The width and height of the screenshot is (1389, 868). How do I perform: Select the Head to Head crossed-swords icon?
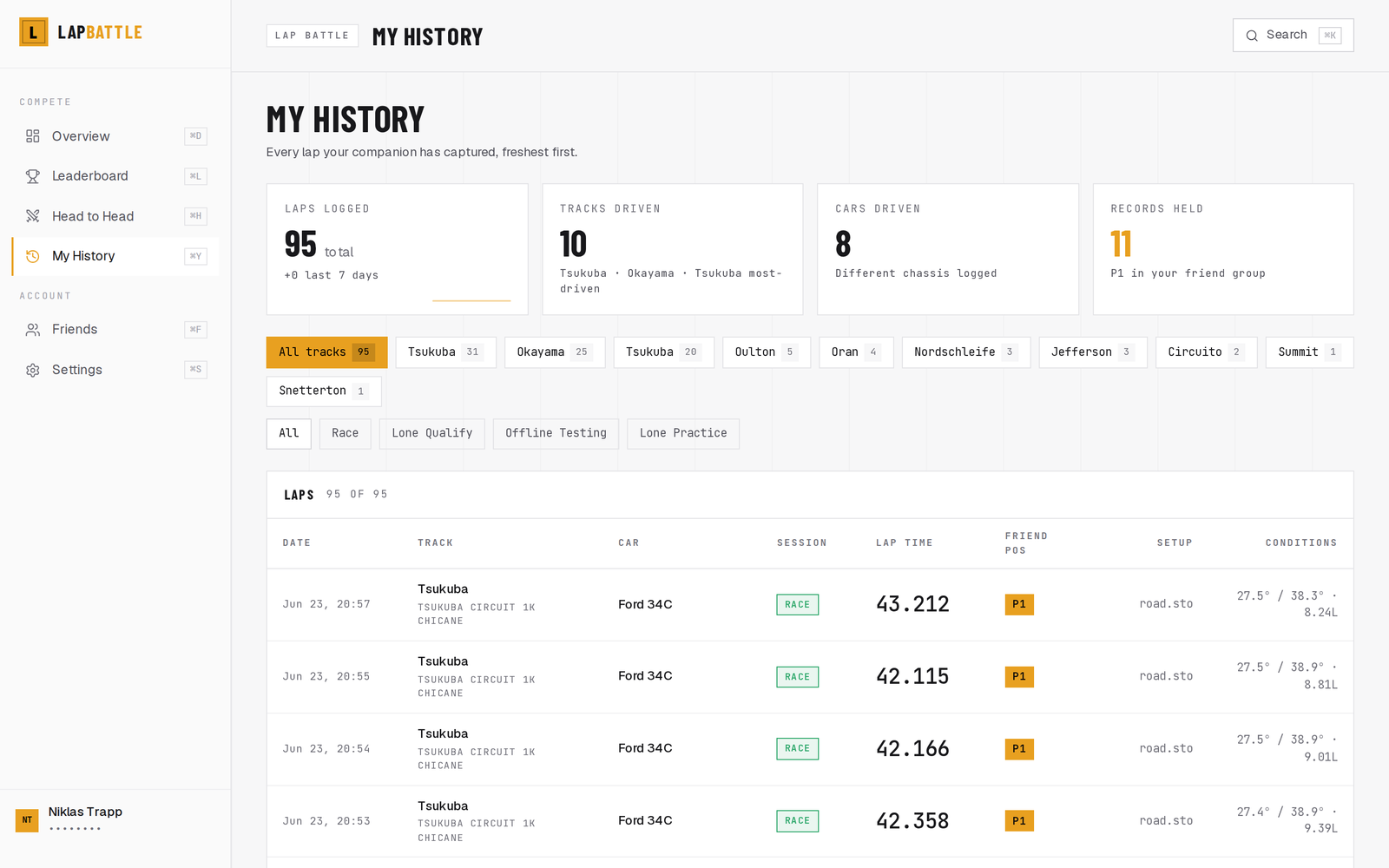(33, 216)
